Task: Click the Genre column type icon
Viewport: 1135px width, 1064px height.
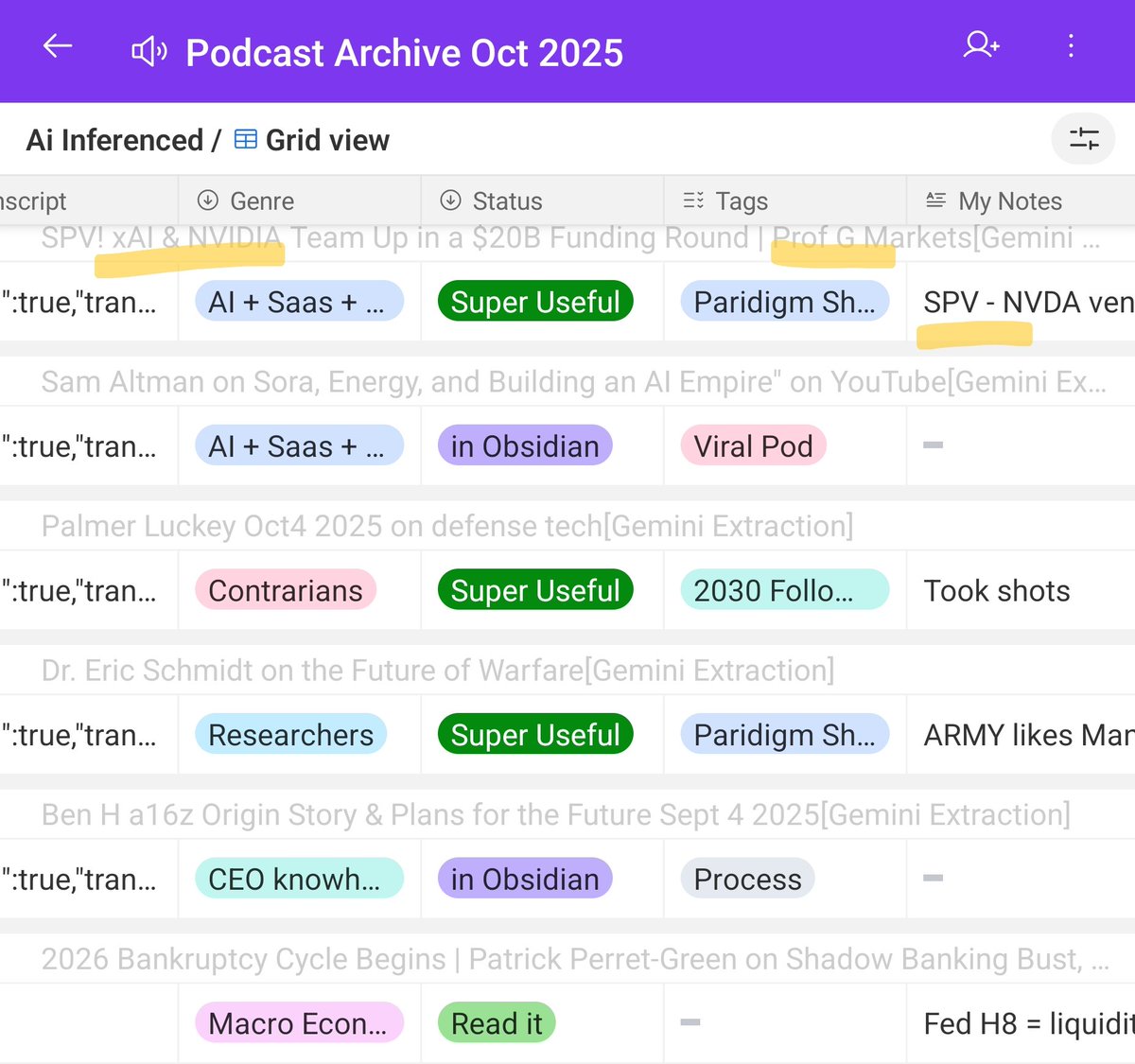Action: click(x=207, y=201)
